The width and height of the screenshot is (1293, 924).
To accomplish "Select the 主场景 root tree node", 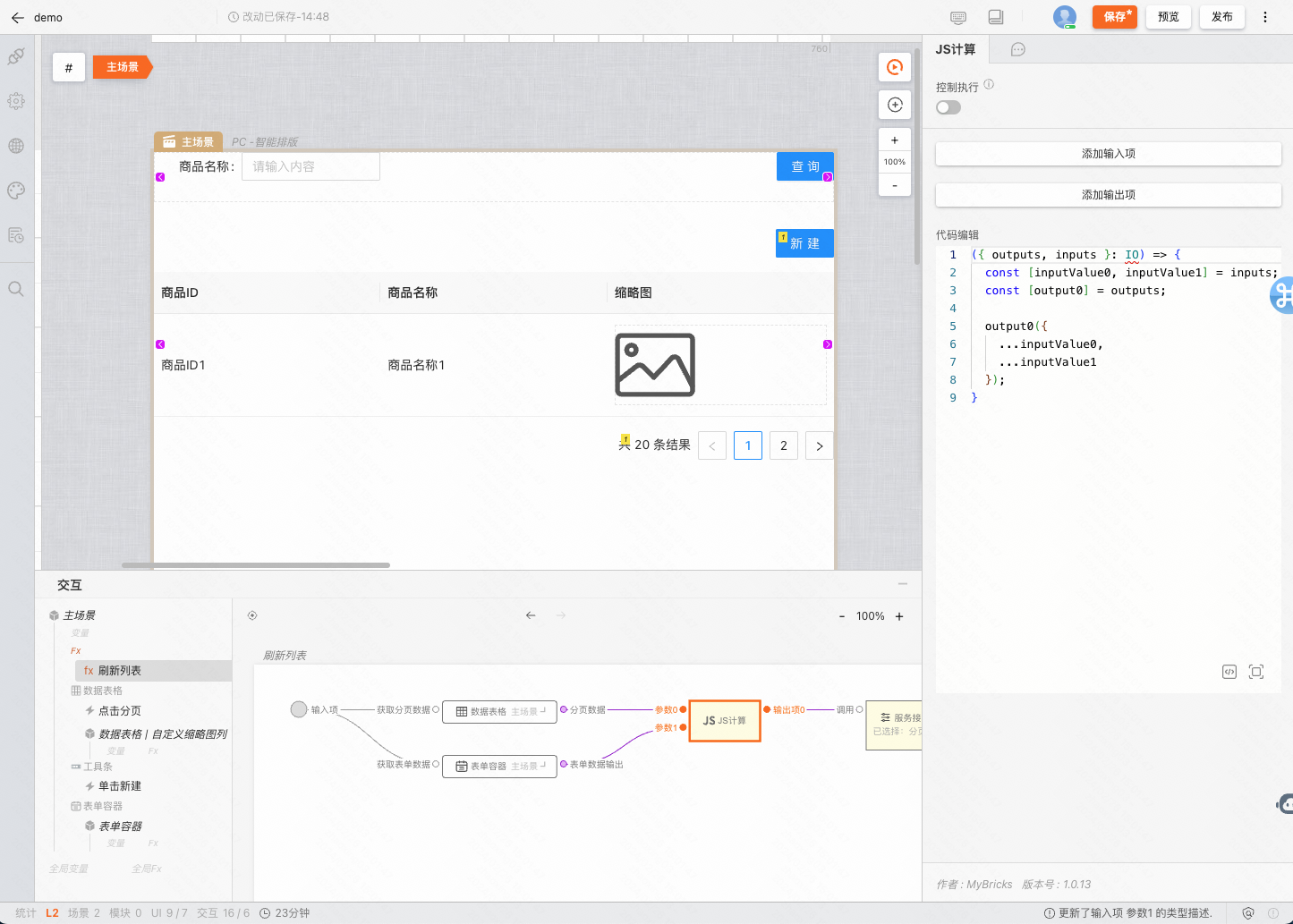I will 72,615.
